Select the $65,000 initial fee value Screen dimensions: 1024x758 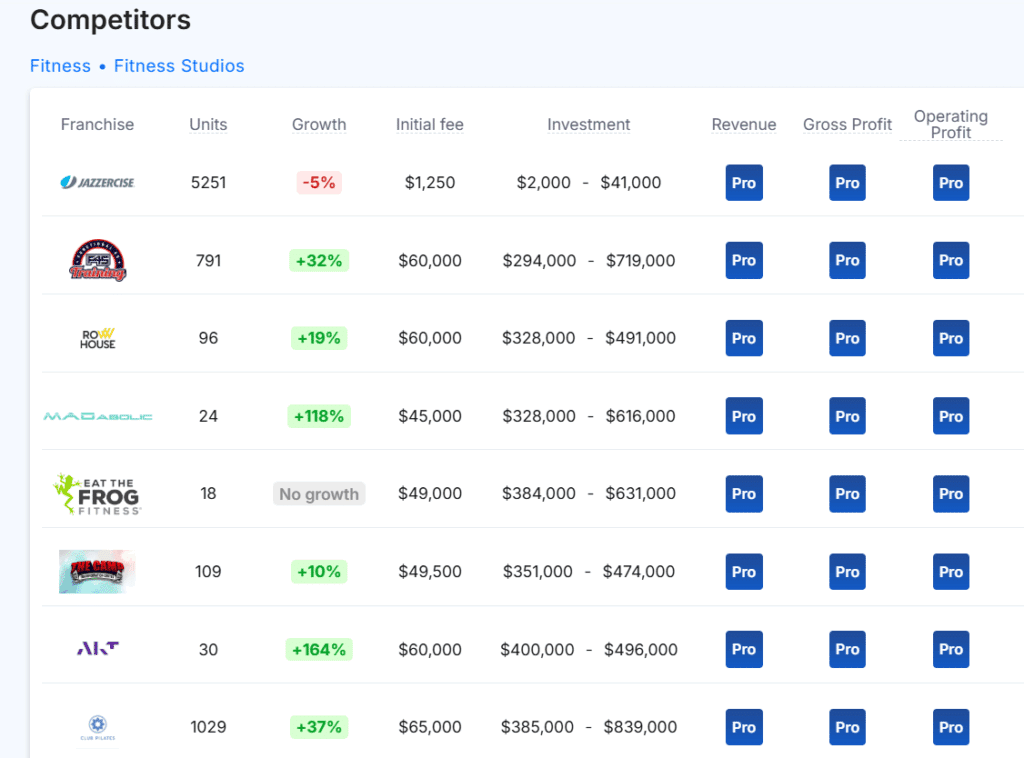pos(430,727)
